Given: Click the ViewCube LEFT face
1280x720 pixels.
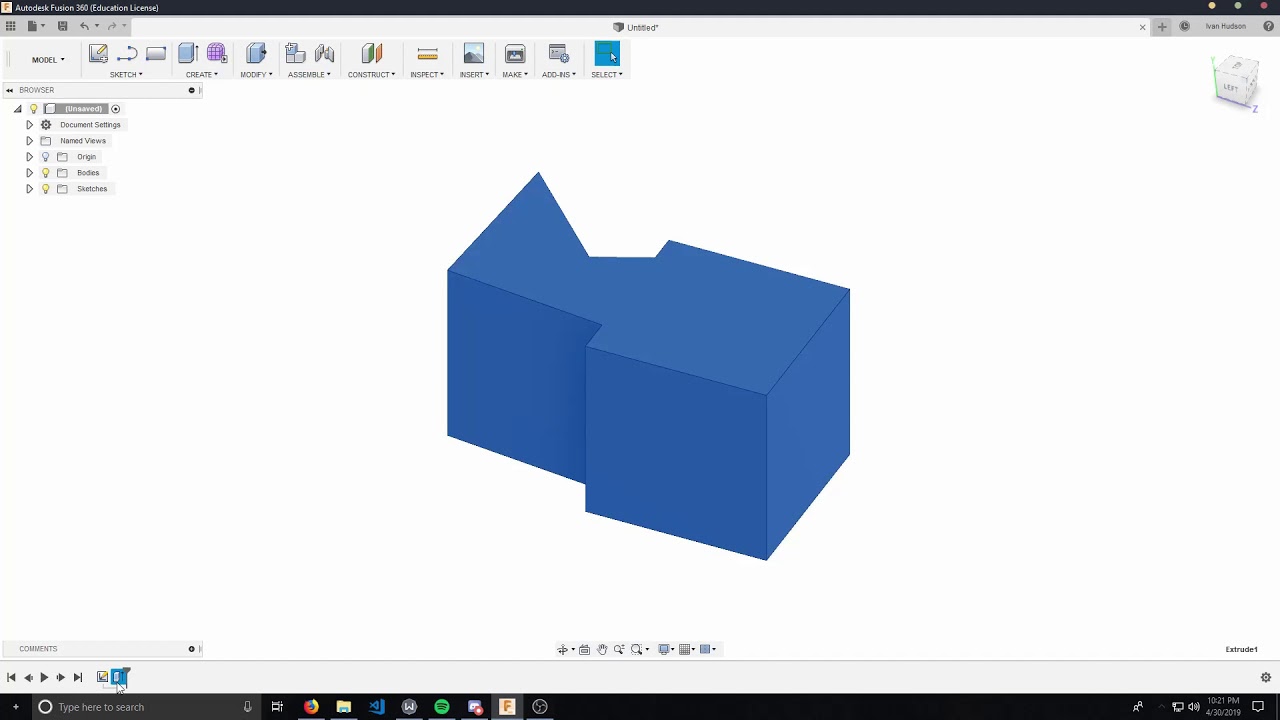Looking at the screenshot, I should click(1231, 87).
